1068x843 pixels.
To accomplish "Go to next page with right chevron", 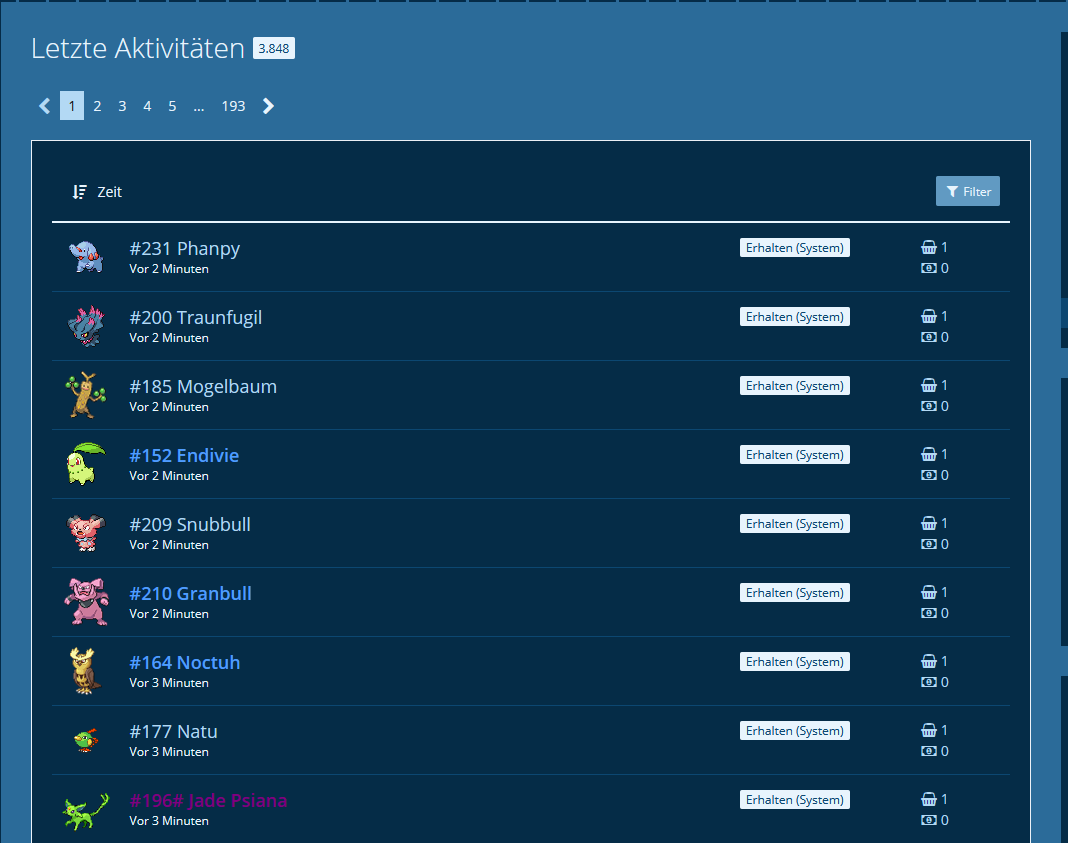I will click(268, 106).
